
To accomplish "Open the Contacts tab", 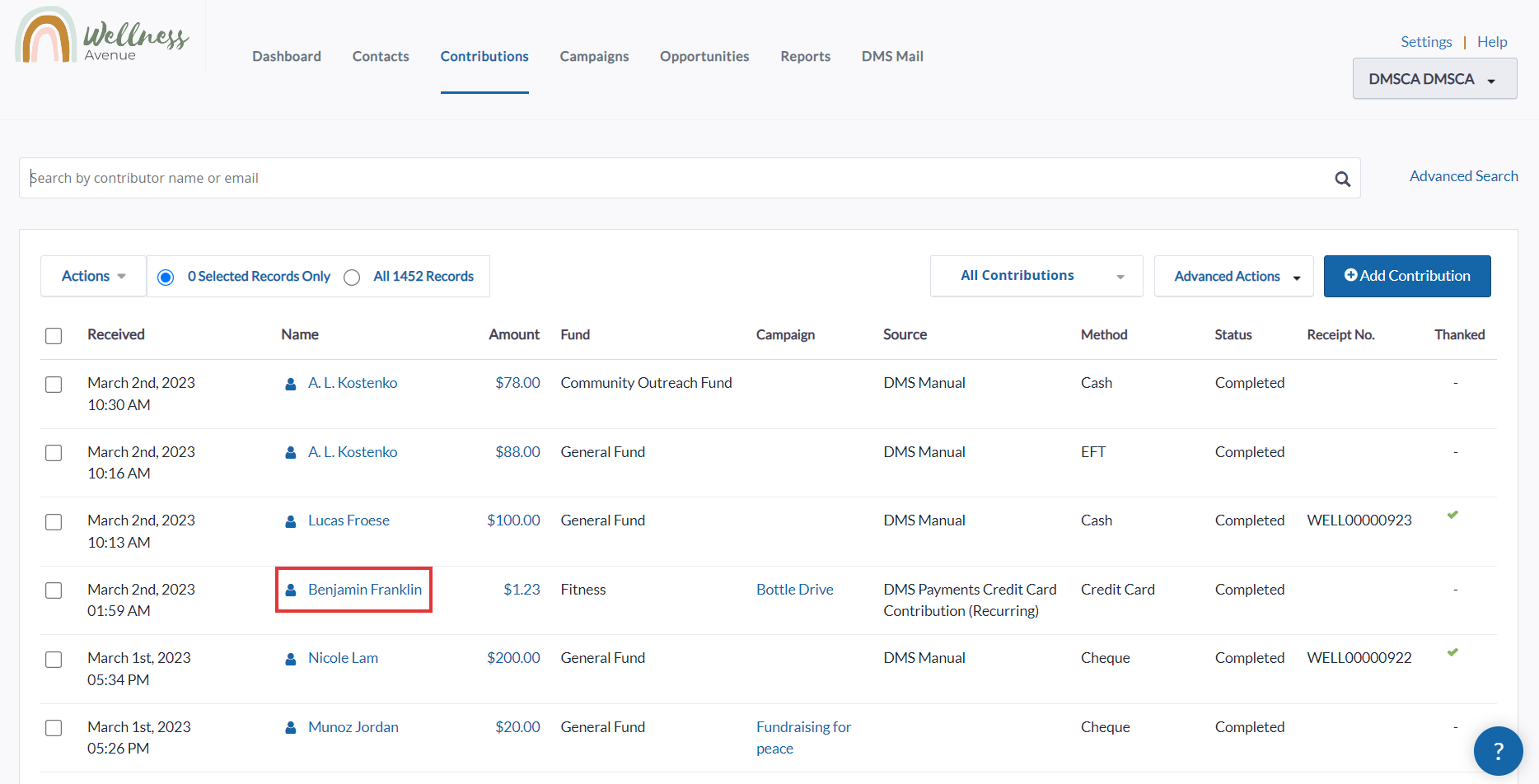I will click(x=381, y=56).
